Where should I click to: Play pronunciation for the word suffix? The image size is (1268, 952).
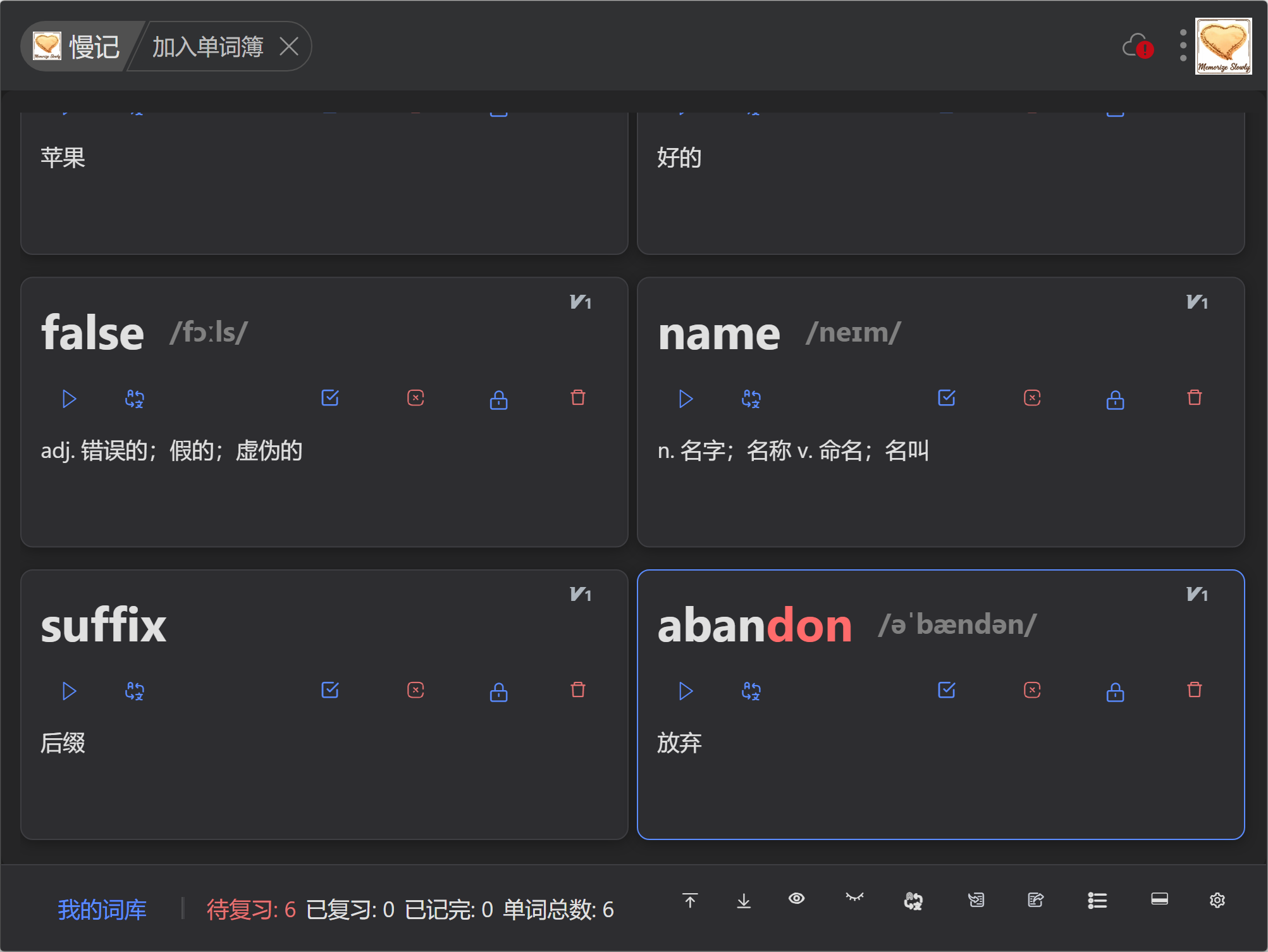(69, 691)
